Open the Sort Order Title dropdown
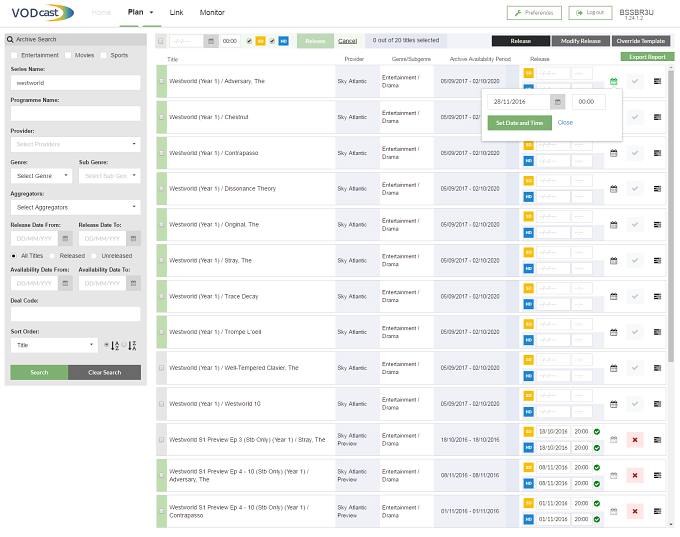The width and height of the screenshot is (680, 537). (54, 345)
